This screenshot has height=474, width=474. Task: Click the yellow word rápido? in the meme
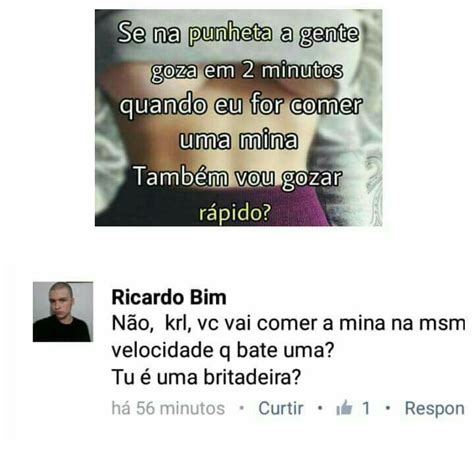[x=235, y=212]
